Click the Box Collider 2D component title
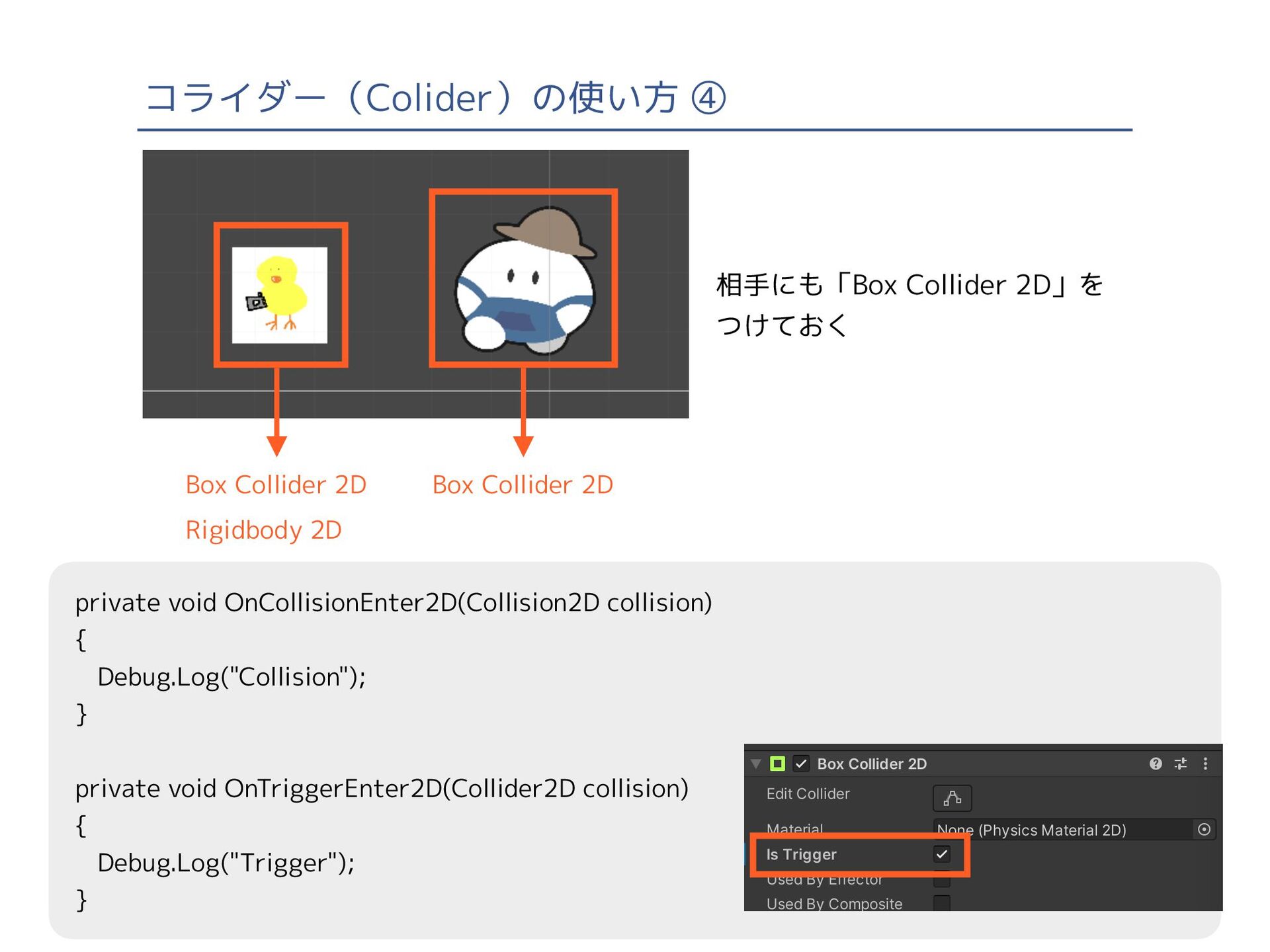 pos(872,764)
